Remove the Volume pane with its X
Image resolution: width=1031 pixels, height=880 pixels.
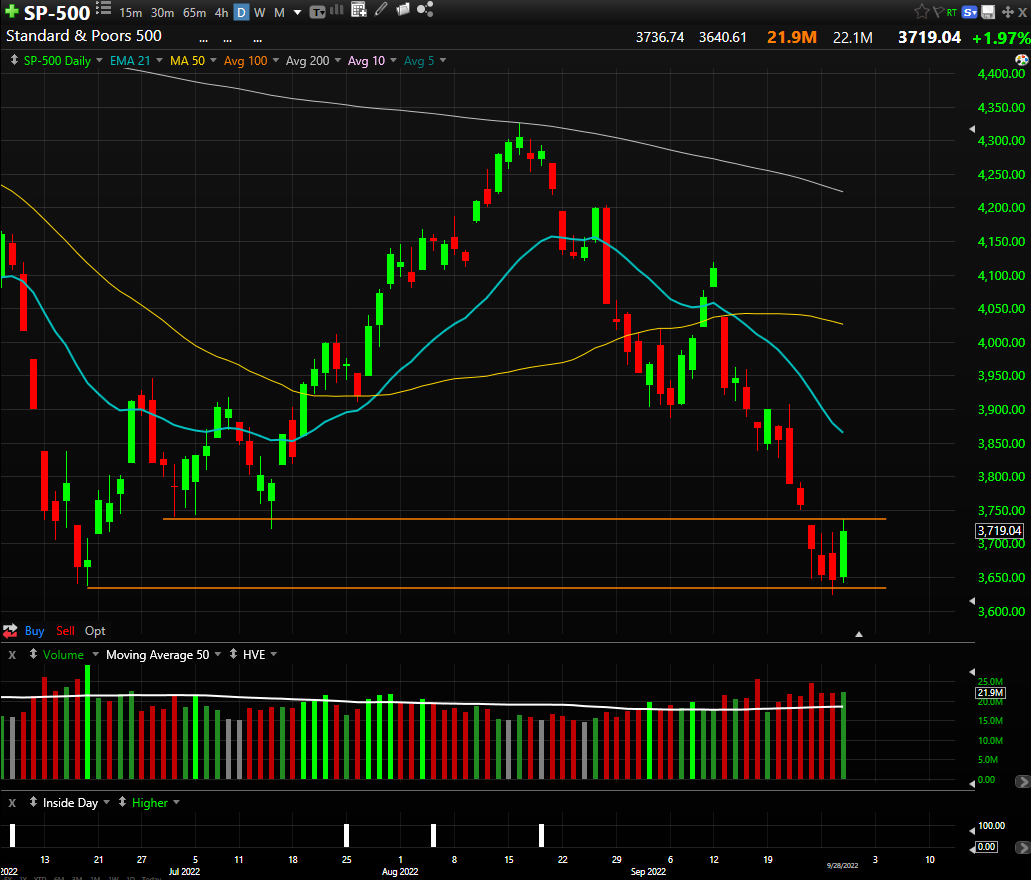coord(12,655)
